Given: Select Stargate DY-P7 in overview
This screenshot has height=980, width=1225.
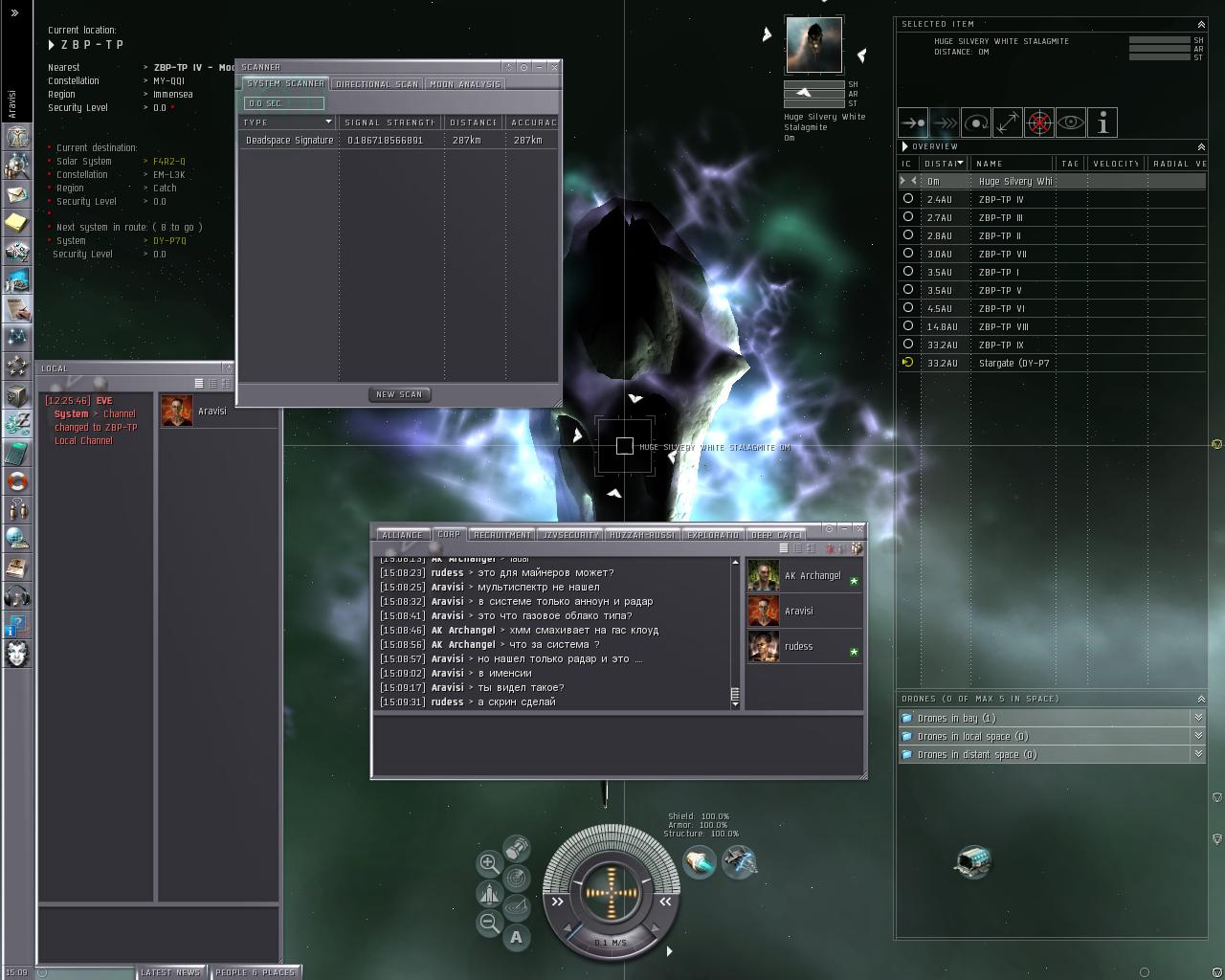Looking at the screenshot, I should click(1052, 363).
